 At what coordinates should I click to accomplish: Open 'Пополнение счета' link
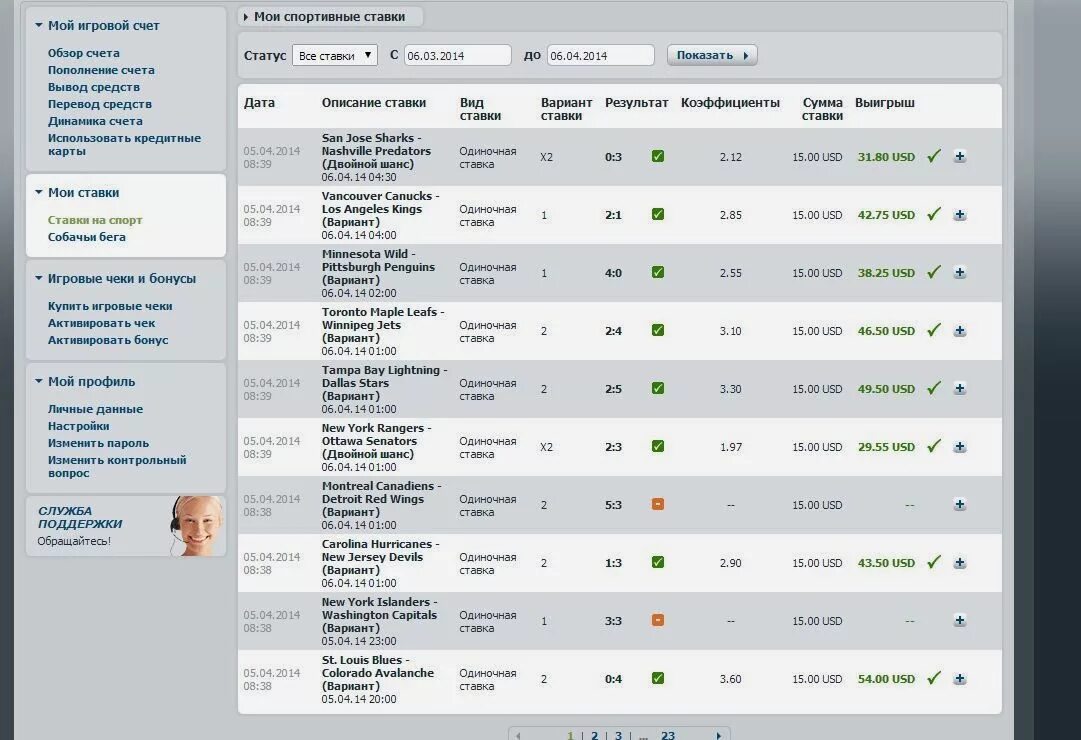pos(101,70)
